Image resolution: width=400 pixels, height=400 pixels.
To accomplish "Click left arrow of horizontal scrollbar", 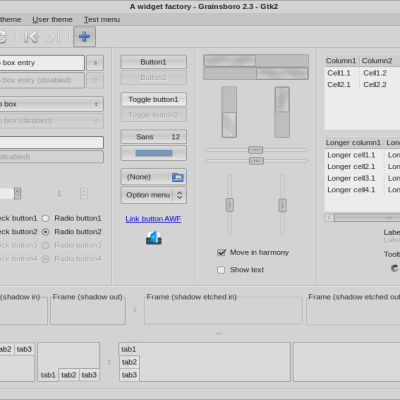I will coord(329,218).
